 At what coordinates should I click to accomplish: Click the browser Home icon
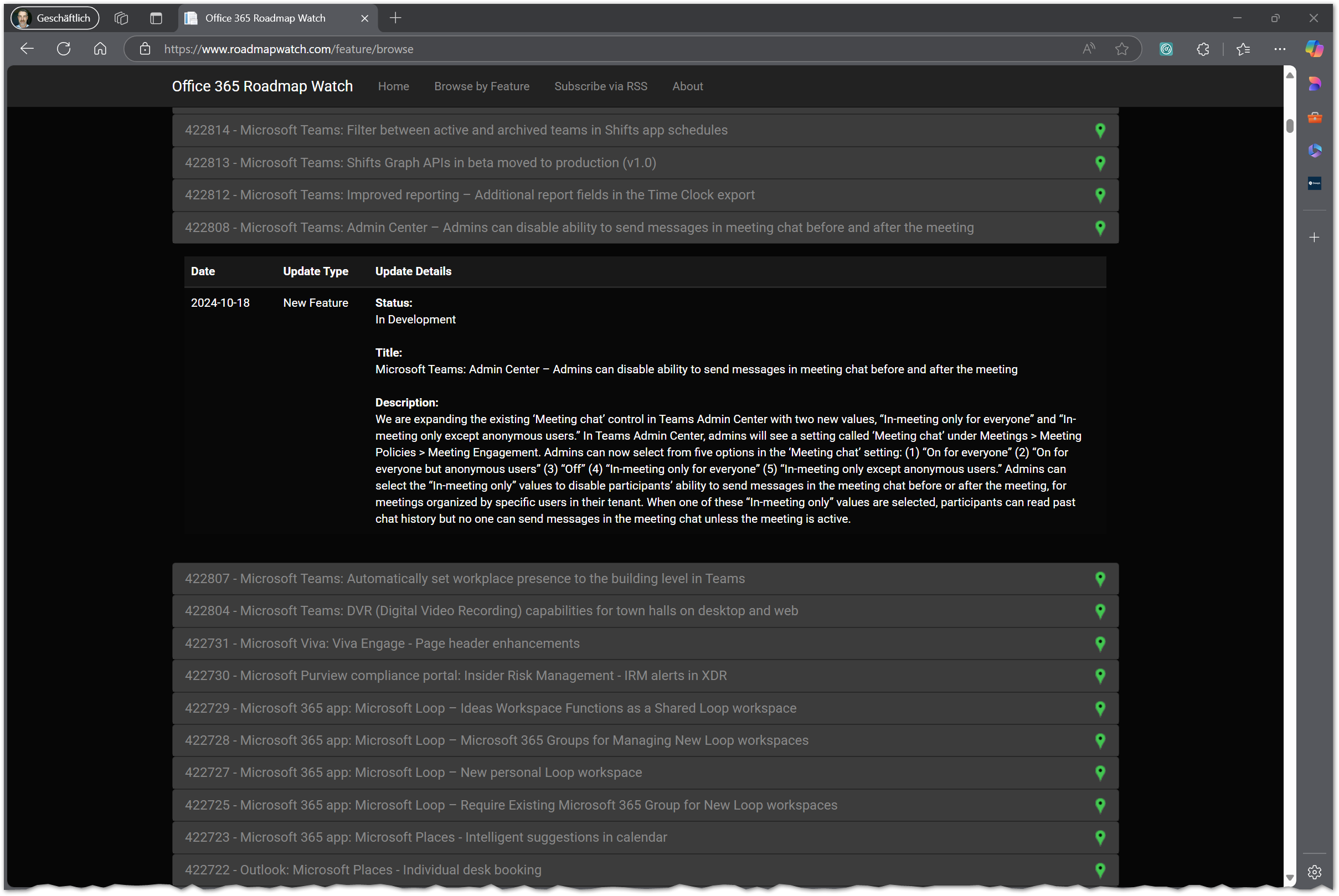(x=100, y=49)
